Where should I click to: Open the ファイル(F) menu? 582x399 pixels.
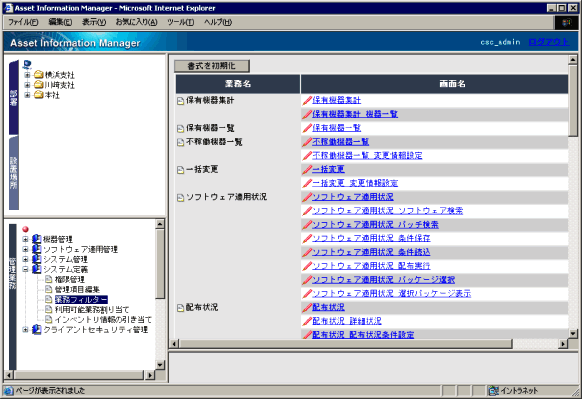click(23, 22)
